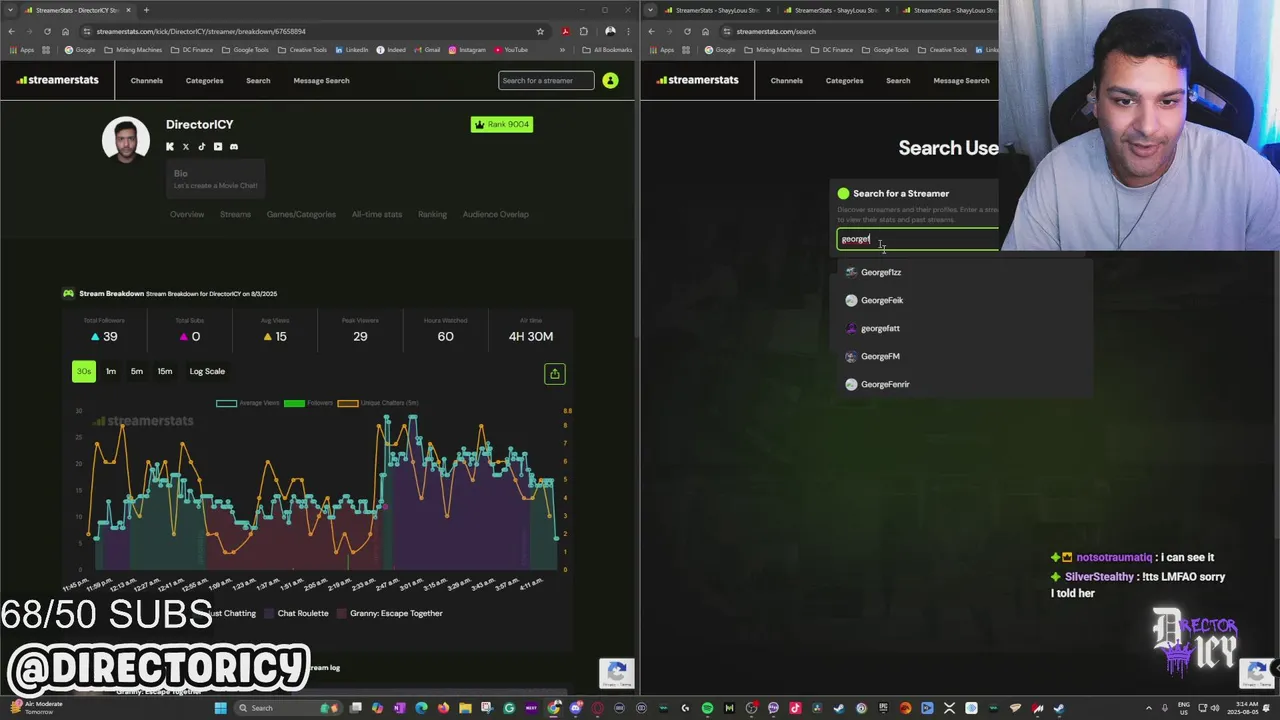Open Mining Machines bookmark folder in left window

pos(133,50)
